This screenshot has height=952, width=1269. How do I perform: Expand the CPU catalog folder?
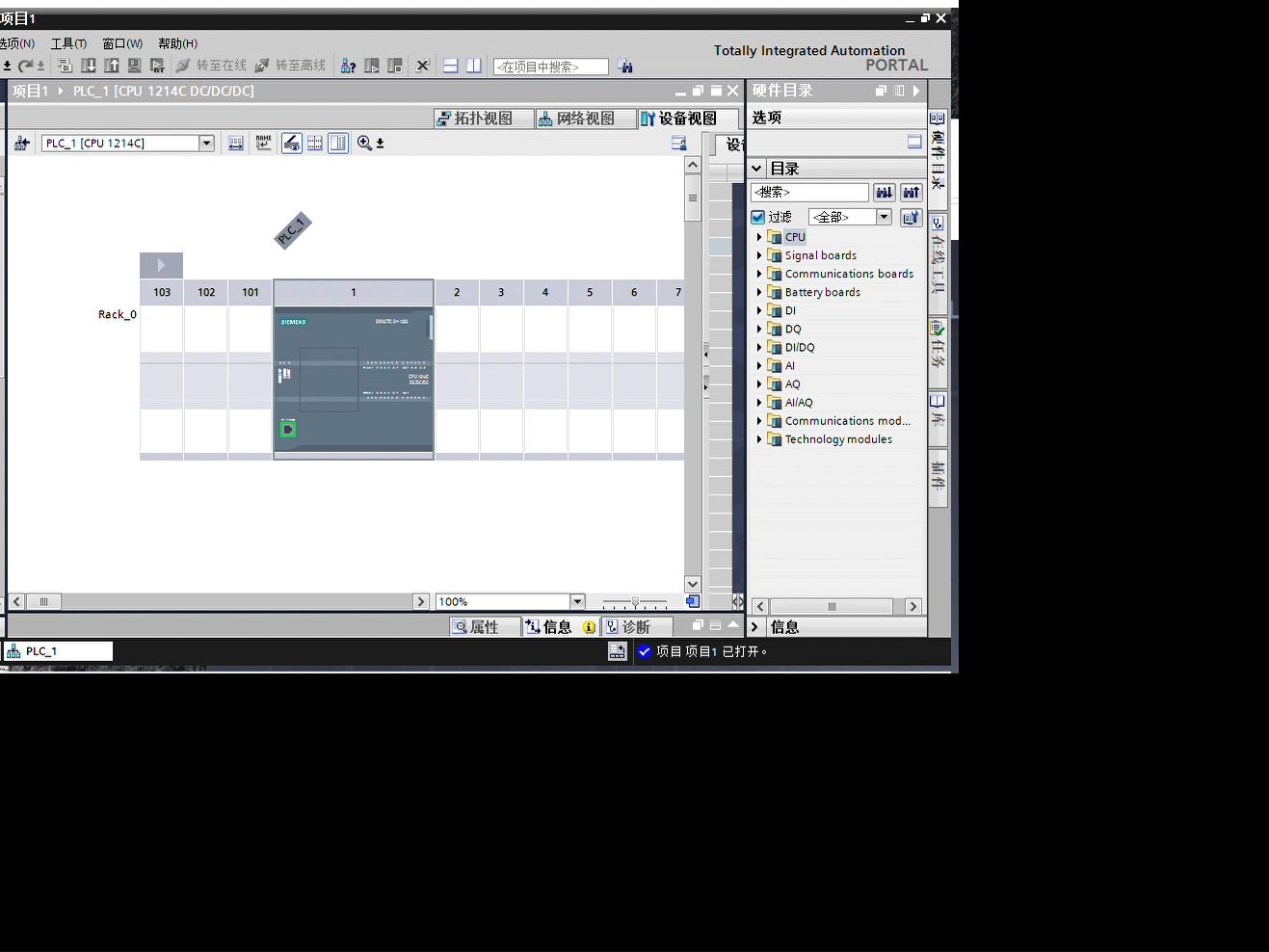click(x=759, y=237)
